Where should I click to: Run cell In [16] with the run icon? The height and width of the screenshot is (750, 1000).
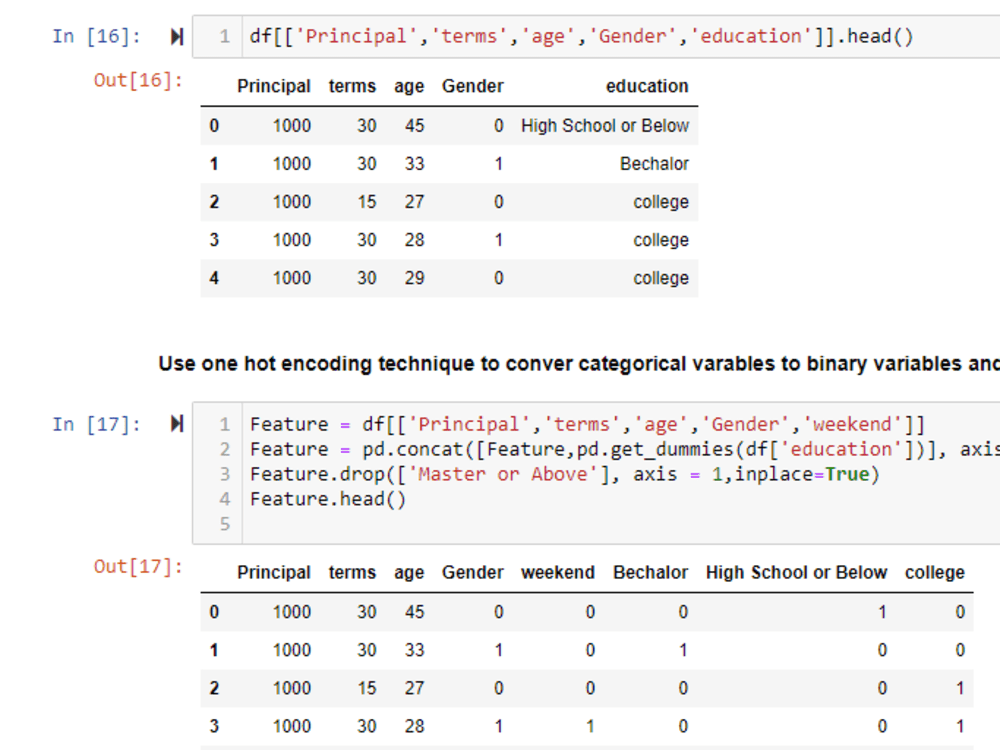pyautogui.click(x=177, y=36)
